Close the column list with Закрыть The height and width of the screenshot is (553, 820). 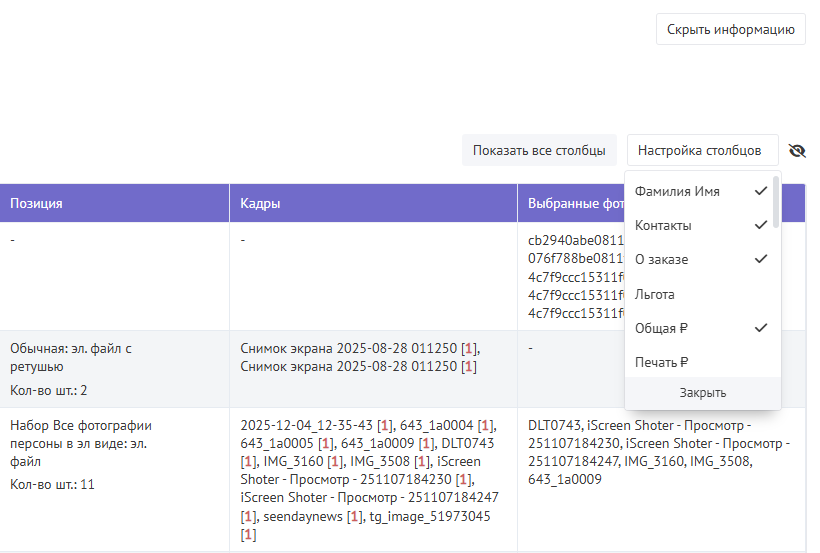702,393
